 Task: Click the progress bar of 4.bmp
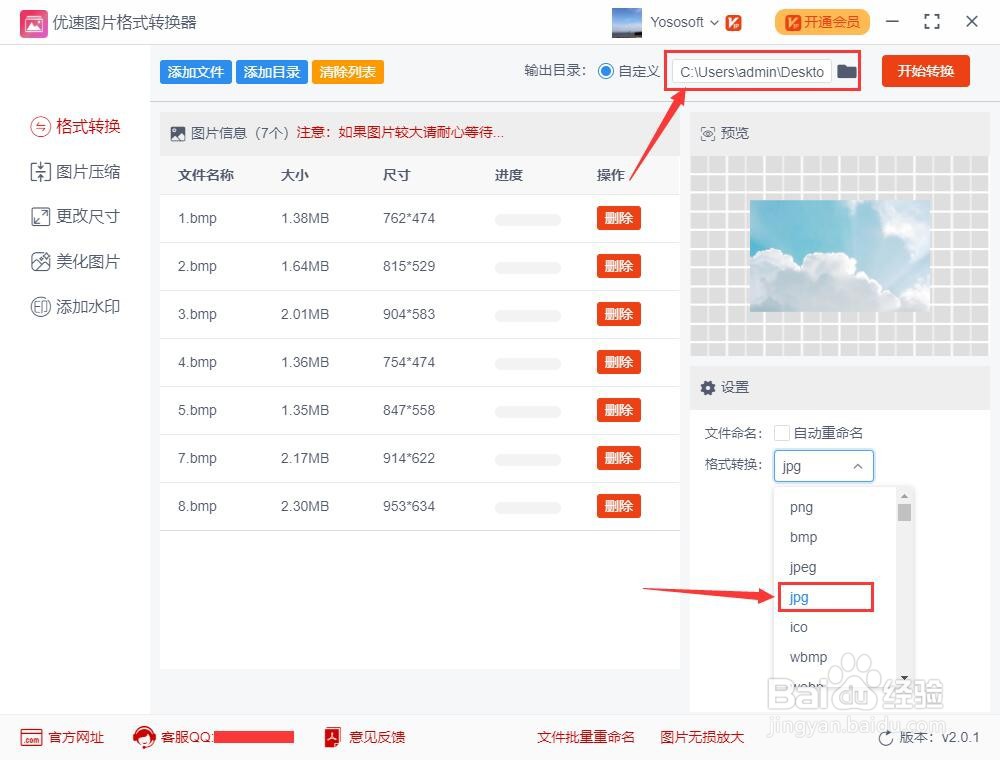click(527, 364)
